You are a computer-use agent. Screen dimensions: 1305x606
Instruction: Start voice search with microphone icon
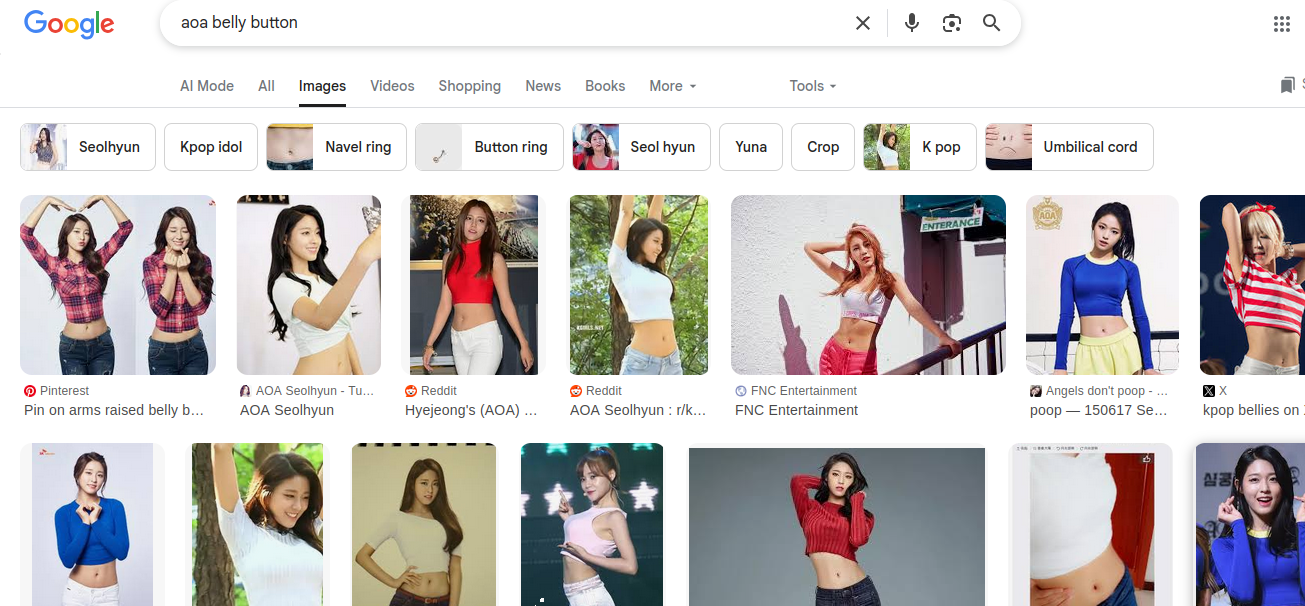(911, 23)
